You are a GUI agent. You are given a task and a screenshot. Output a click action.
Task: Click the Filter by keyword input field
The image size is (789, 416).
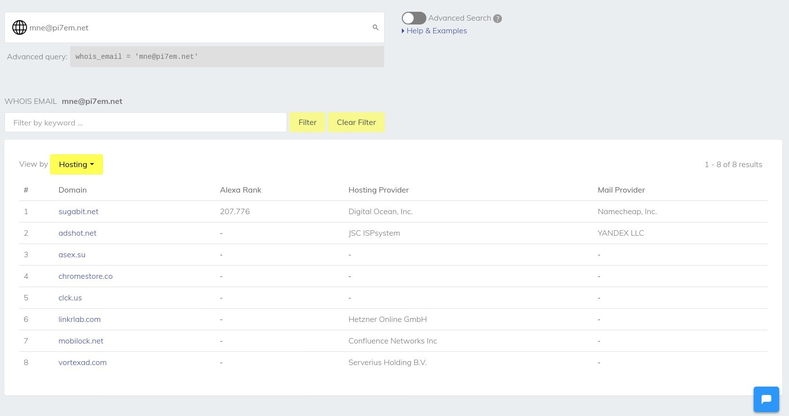pos(145,123)
